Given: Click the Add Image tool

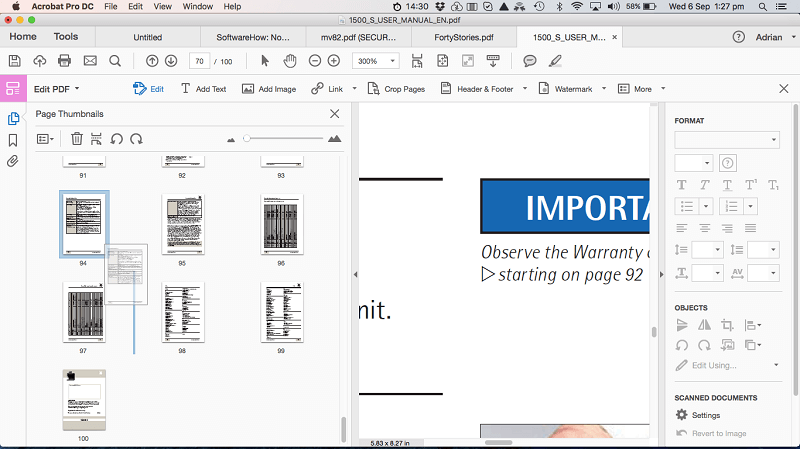Looking at the screenshot, I should pyautogui.click(x=269, y=89).
